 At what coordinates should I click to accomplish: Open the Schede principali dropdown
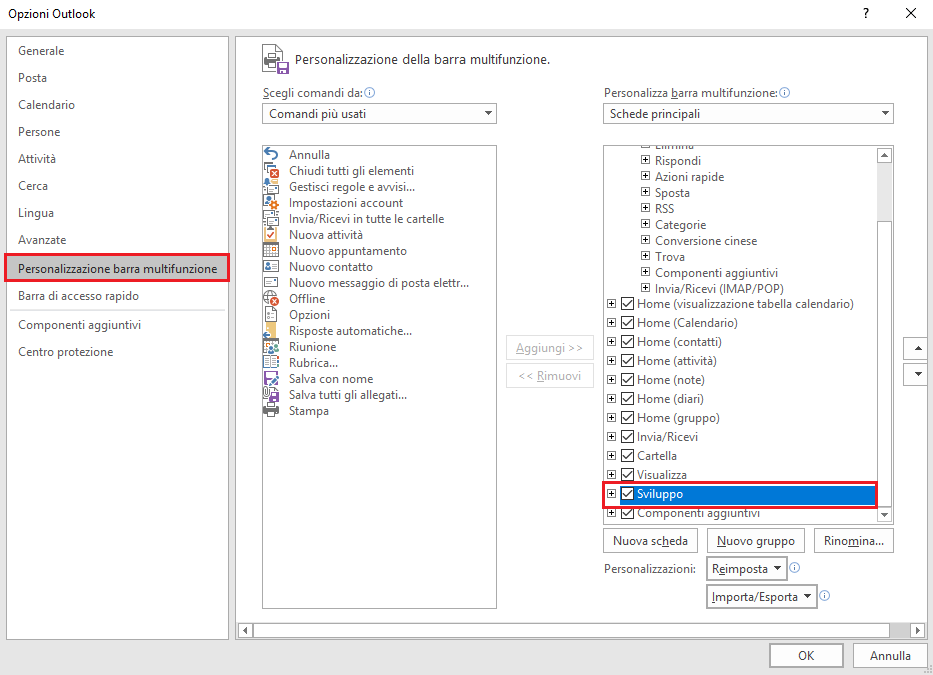click(748, 114)
